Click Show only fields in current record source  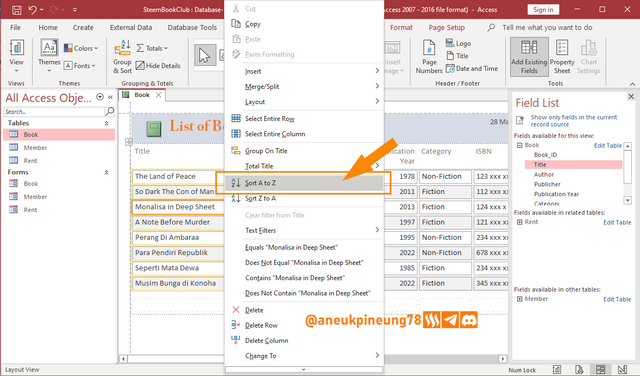tap(574, 120)
